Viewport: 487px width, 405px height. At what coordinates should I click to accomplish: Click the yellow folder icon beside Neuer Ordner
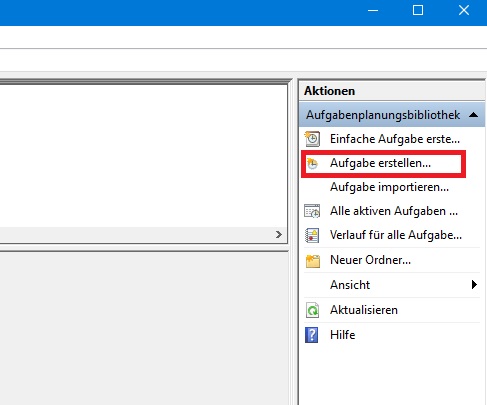[x=313, y=261]
